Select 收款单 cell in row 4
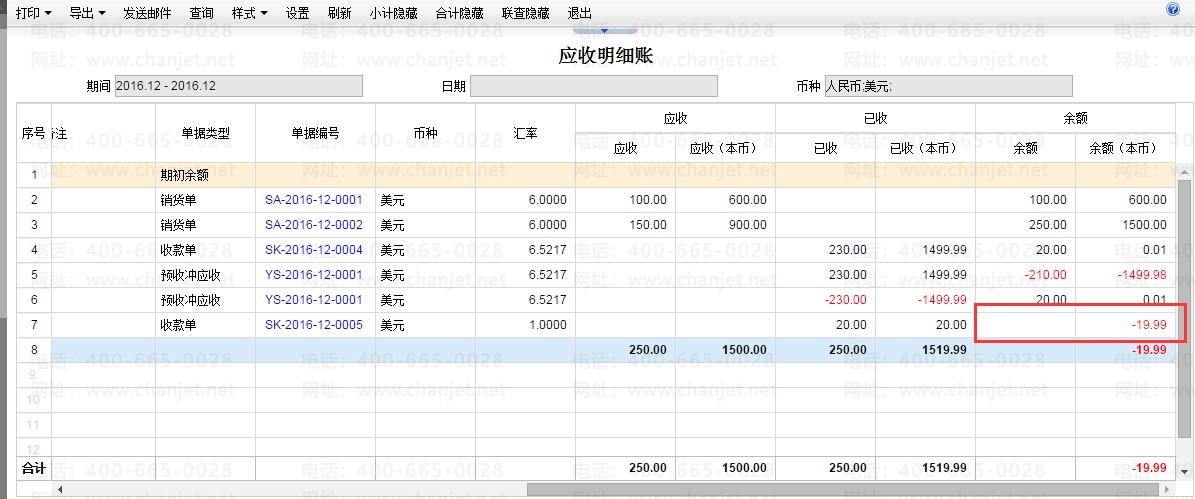The width and height of the screenshot is (1195, 499). [x=206, y=250]
